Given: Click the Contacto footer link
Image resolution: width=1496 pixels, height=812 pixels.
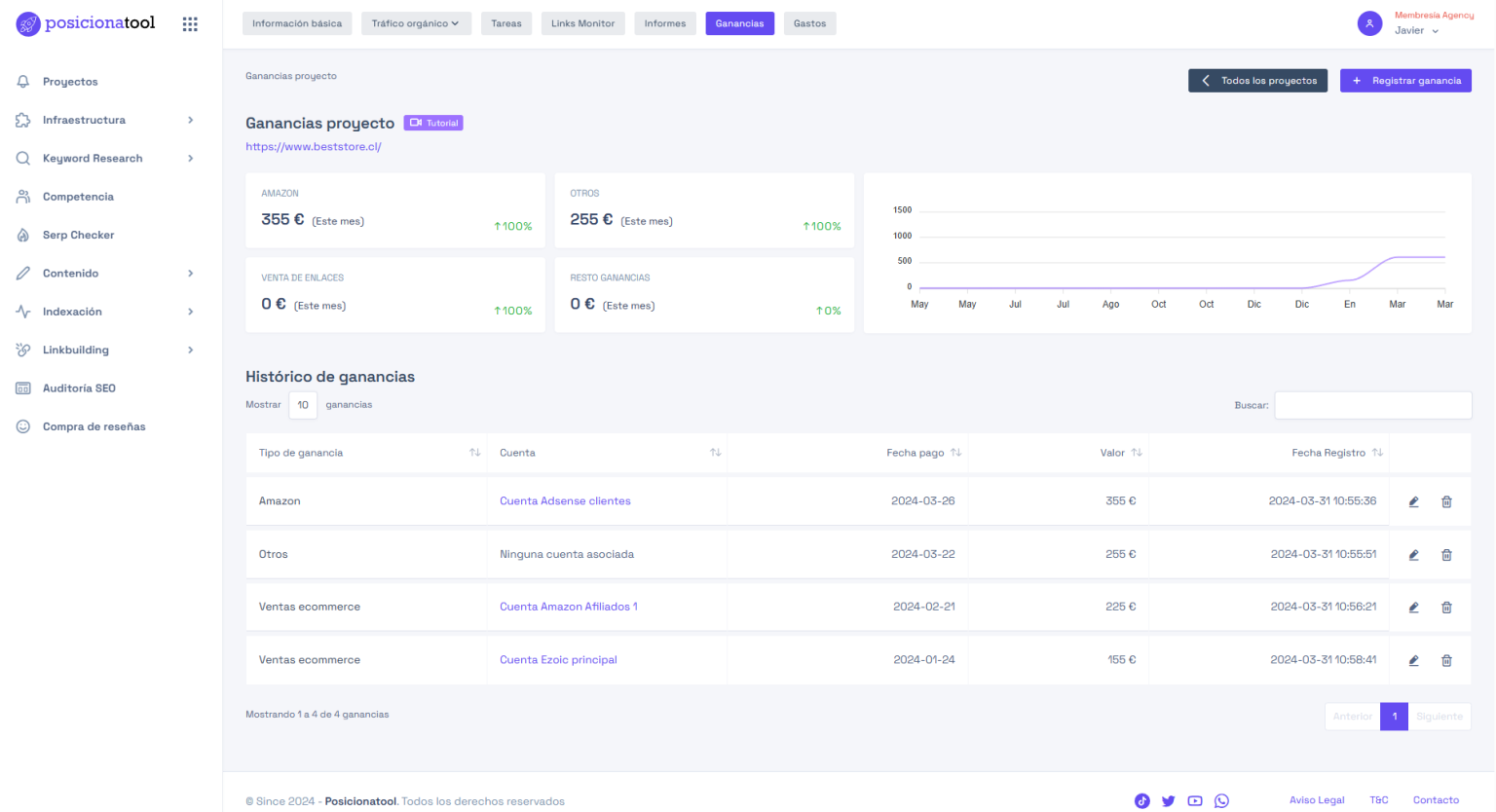Looking at the screenshot, I should [x=1436, y=800].
